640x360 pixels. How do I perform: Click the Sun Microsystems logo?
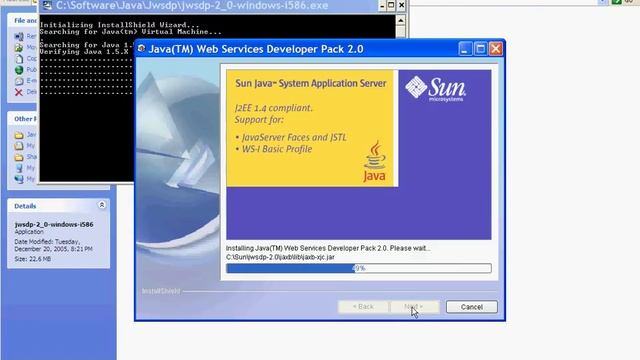click(x=435, y=89)
